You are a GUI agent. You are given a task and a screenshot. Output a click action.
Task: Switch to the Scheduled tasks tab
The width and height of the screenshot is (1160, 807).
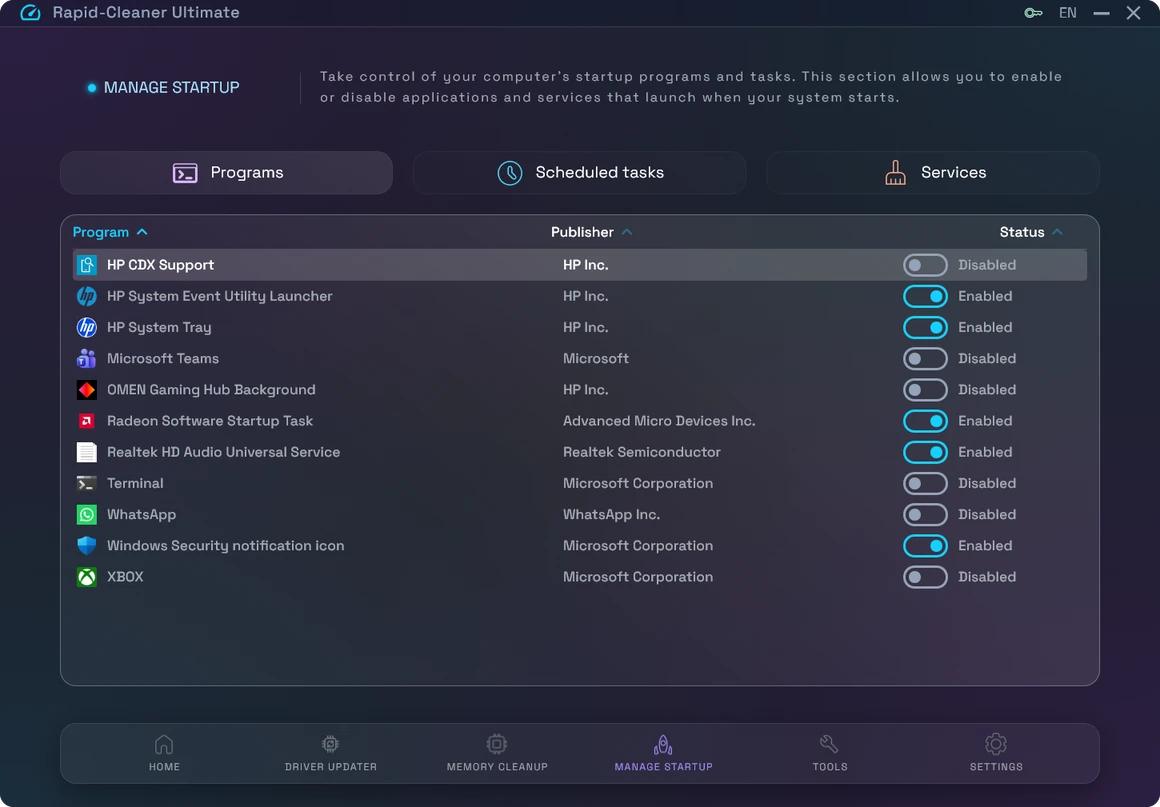(x=579, y=173)
